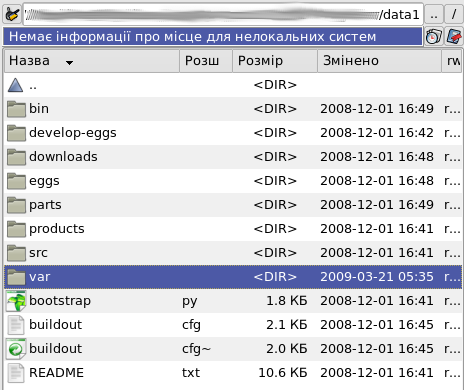This screenshot has height=390, width=464.
Task: Open the bookmarks icon button
Action: click(454, 37)
